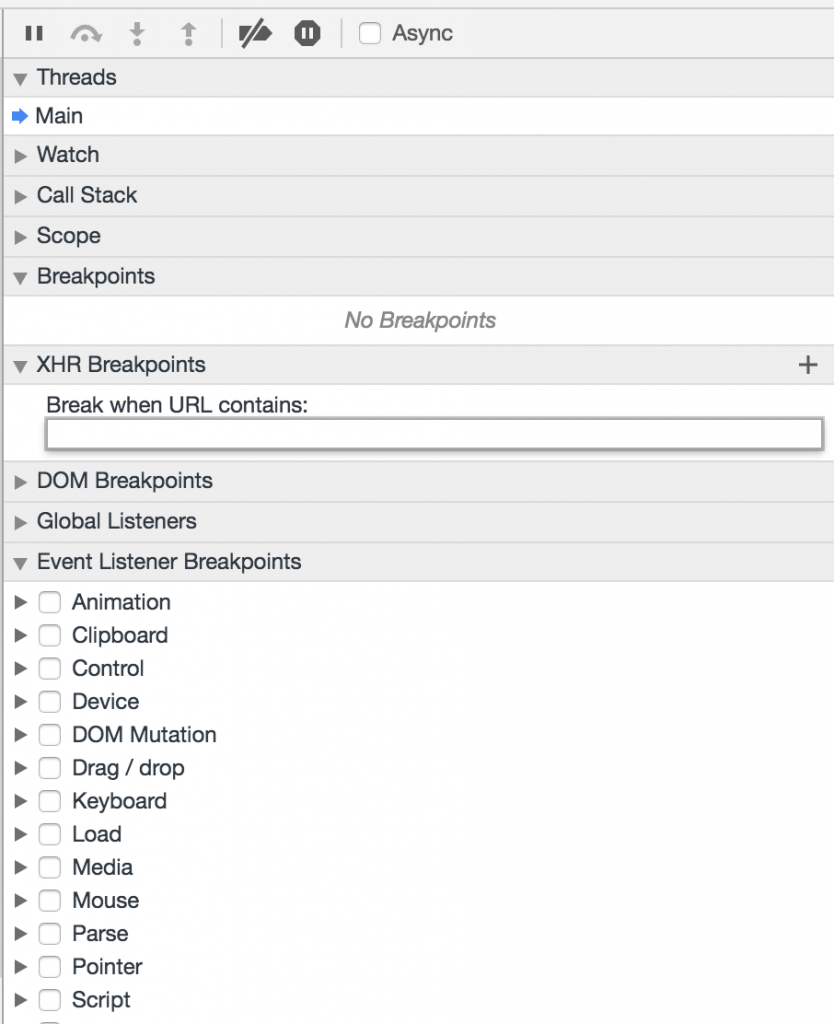Click the Pause on exceptions icon
The height and width of the screenshot is (1024, 834).
tap(307, 33)
